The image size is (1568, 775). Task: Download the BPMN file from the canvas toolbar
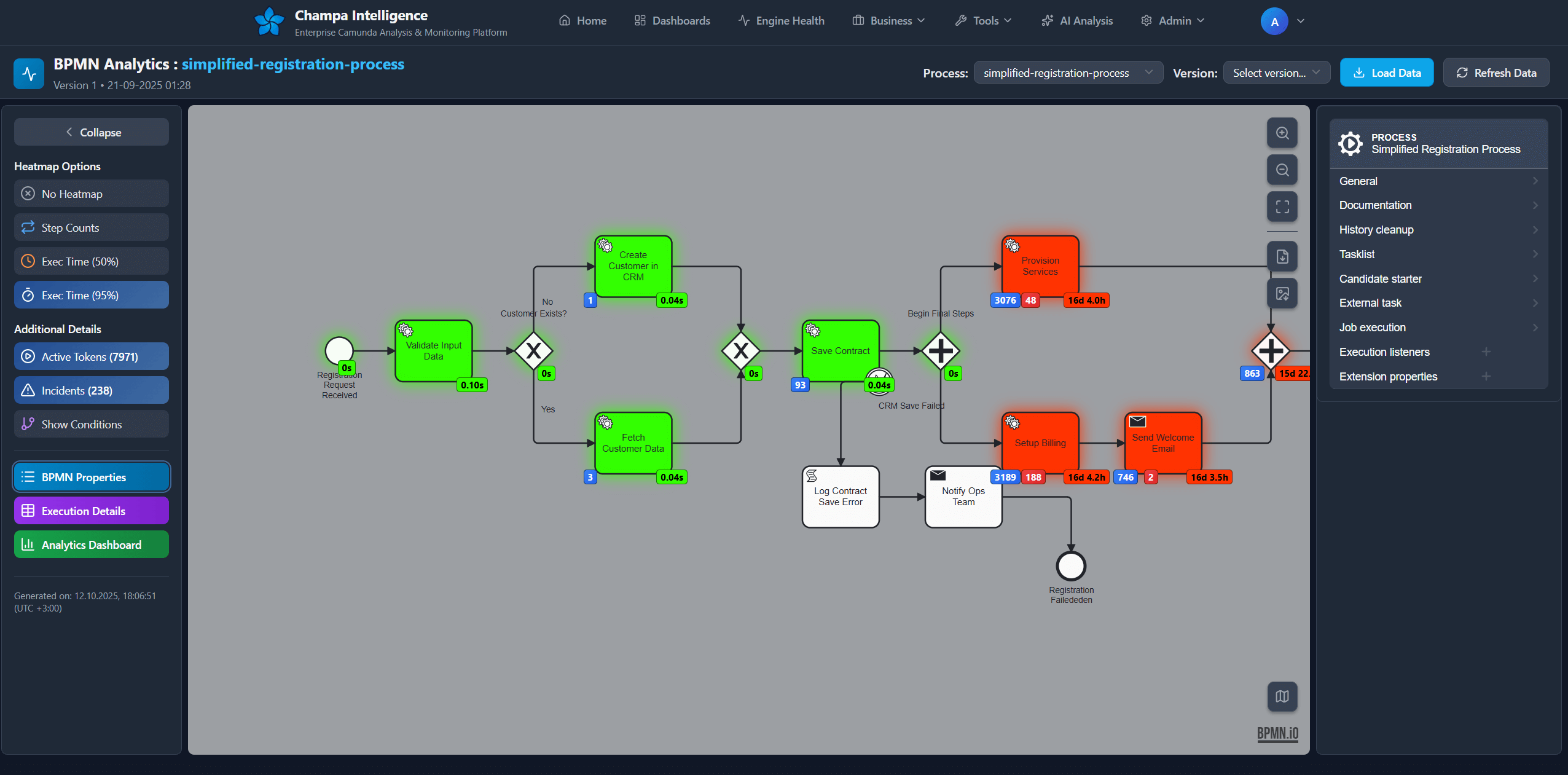point(1282,257)
